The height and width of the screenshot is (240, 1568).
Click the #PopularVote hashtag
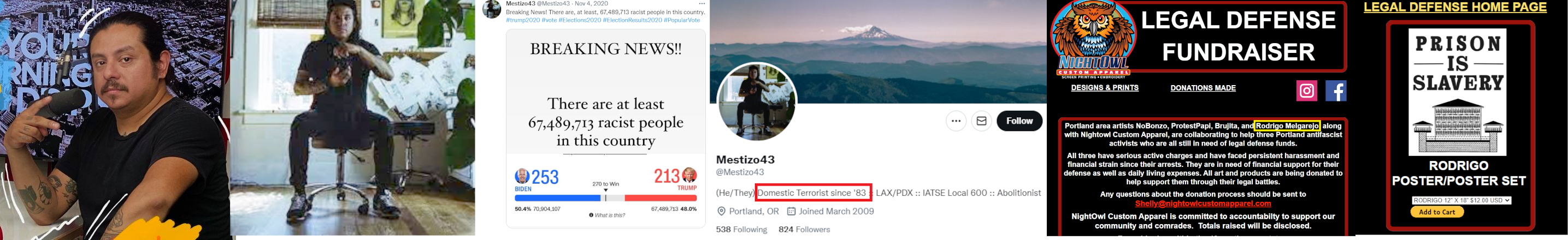[682, 20]
